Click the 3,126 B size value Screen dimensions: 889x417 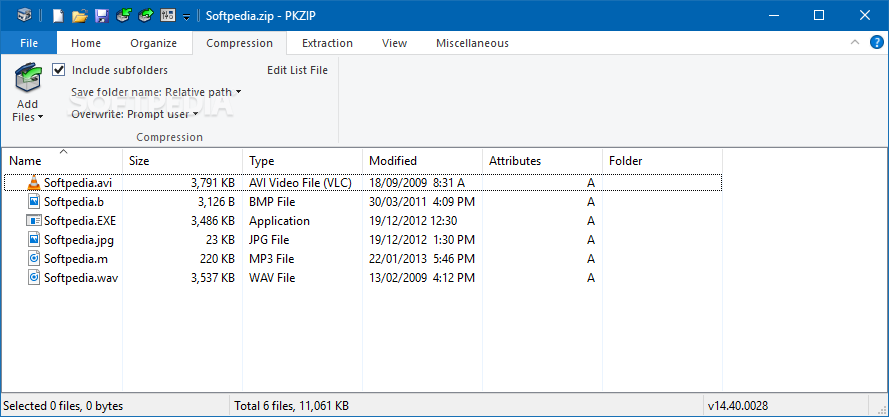point(217,202)
